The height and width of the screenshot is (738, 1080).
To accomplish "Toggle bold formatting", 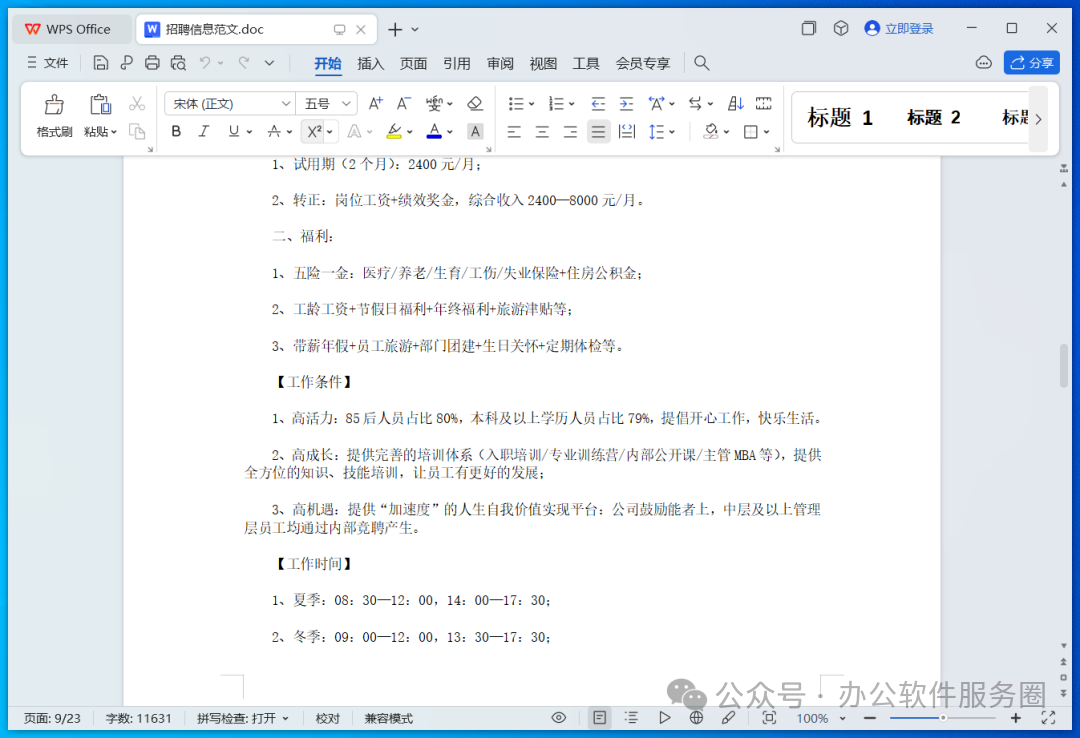I will coord(177,131).
